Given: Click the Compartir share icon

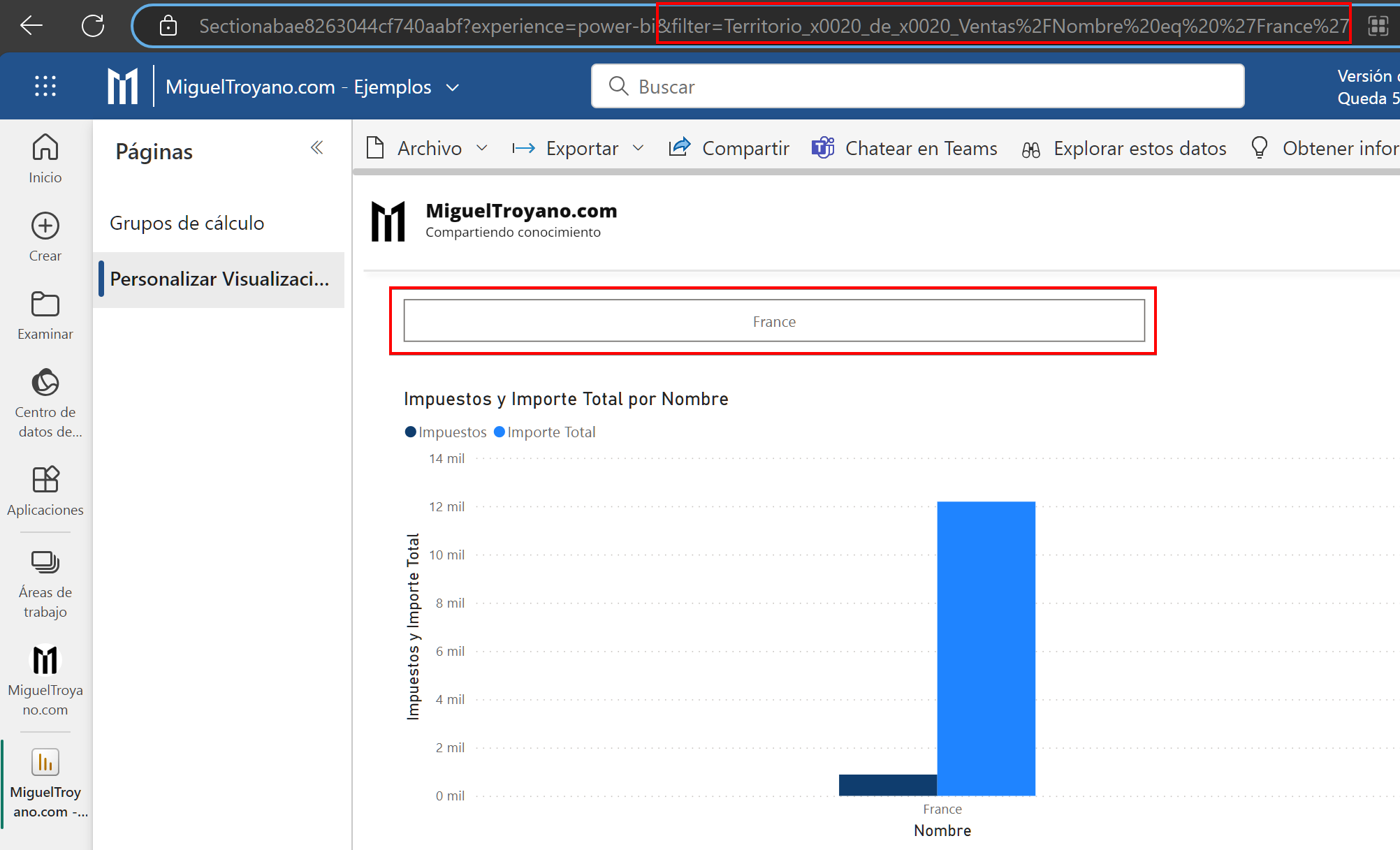Looking at the screenshot, I should 680,147.
